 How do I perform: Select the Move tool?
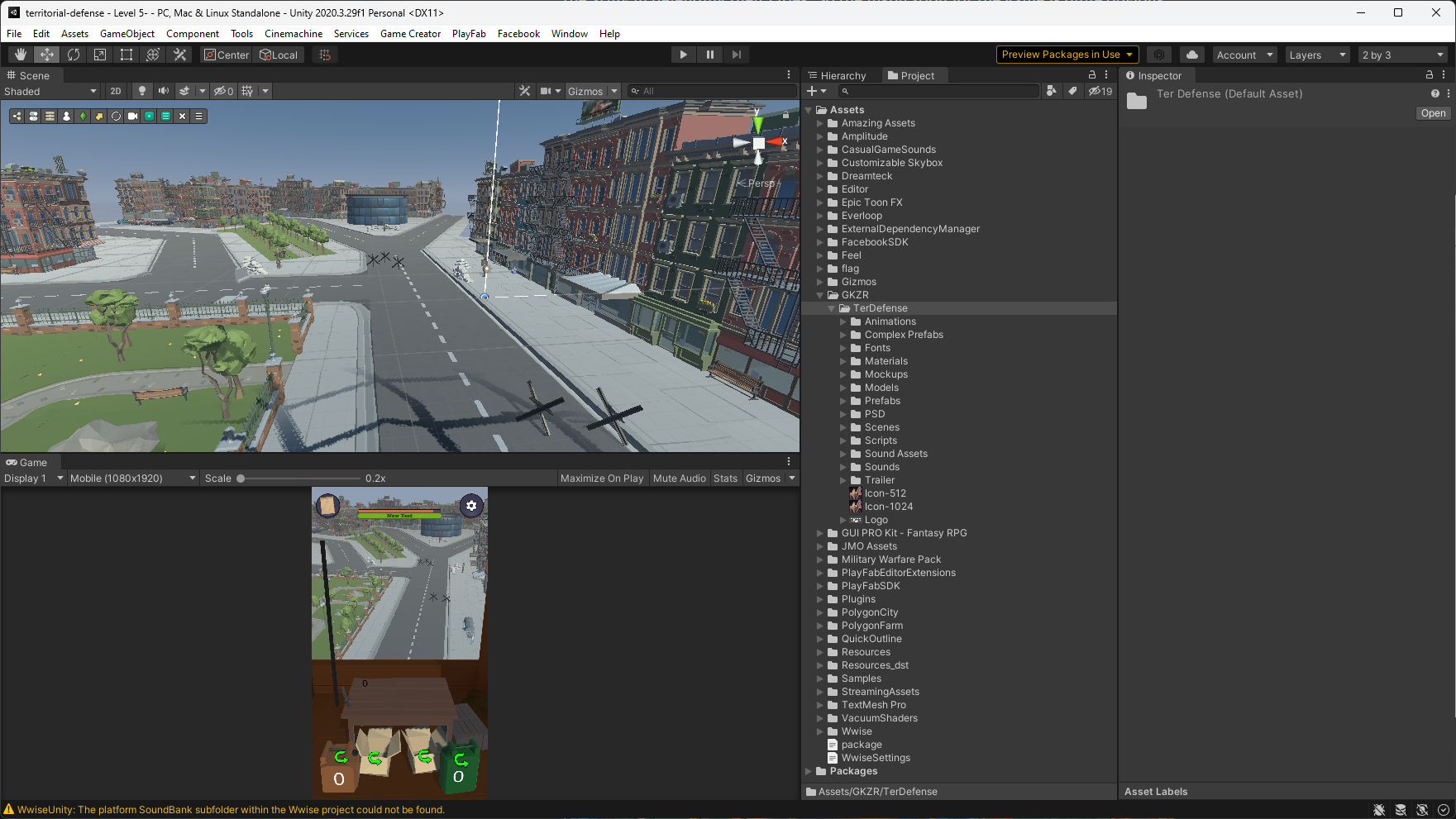(47, 55)
